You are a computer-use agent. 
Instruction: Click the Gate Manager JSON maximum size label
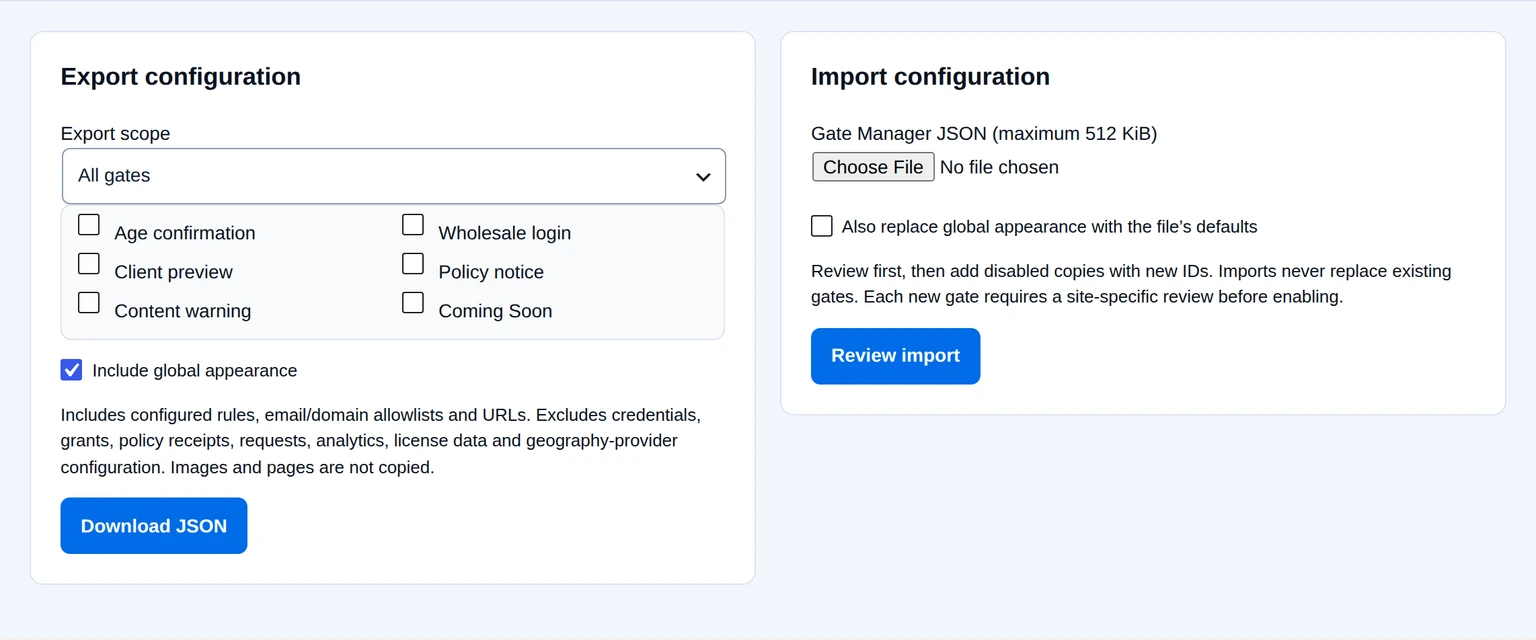pyautogui.click(x=984, y=134)
